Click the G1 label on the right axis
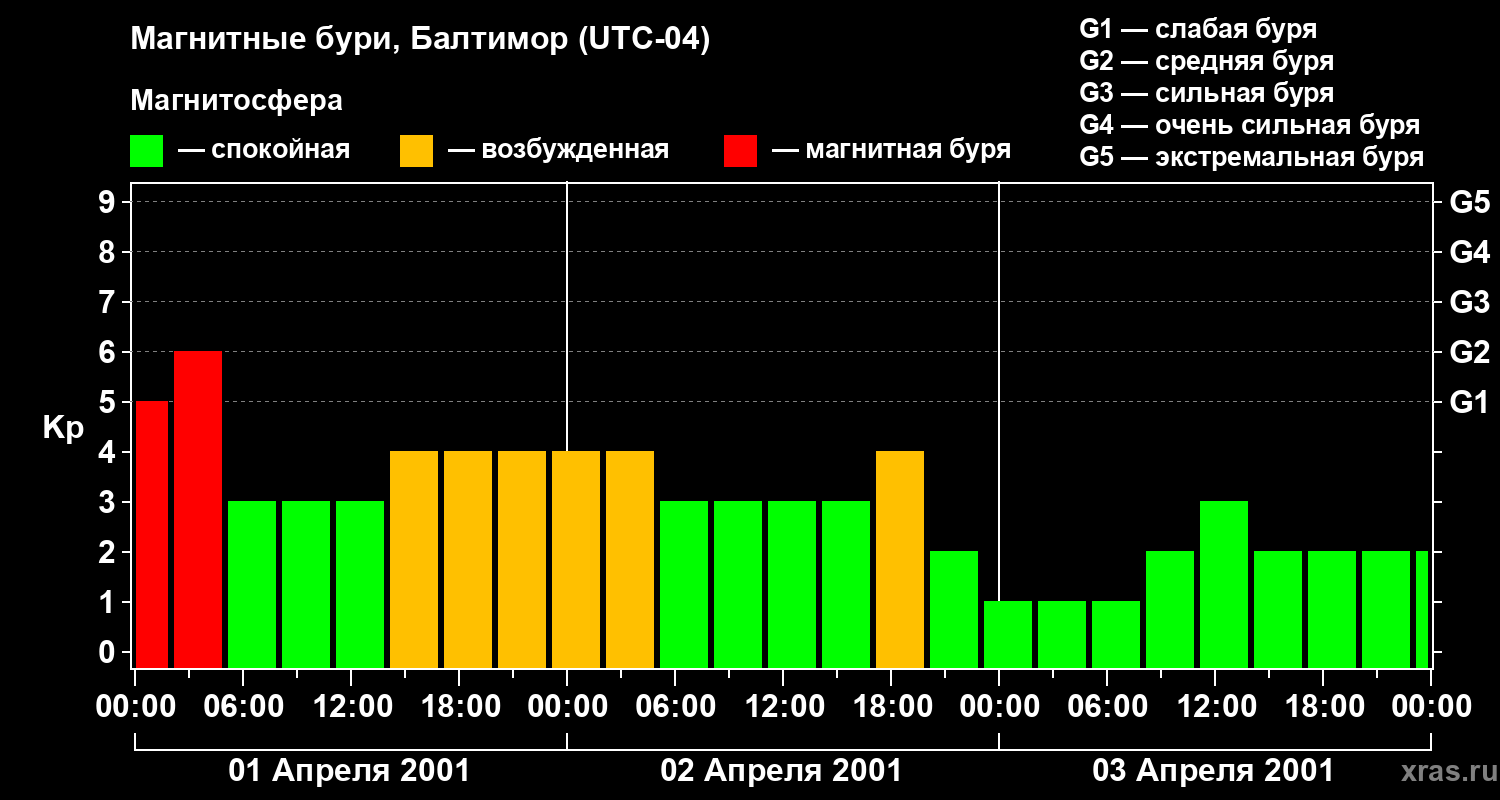The image size is (1500, 800). [x=1469, y=402]
